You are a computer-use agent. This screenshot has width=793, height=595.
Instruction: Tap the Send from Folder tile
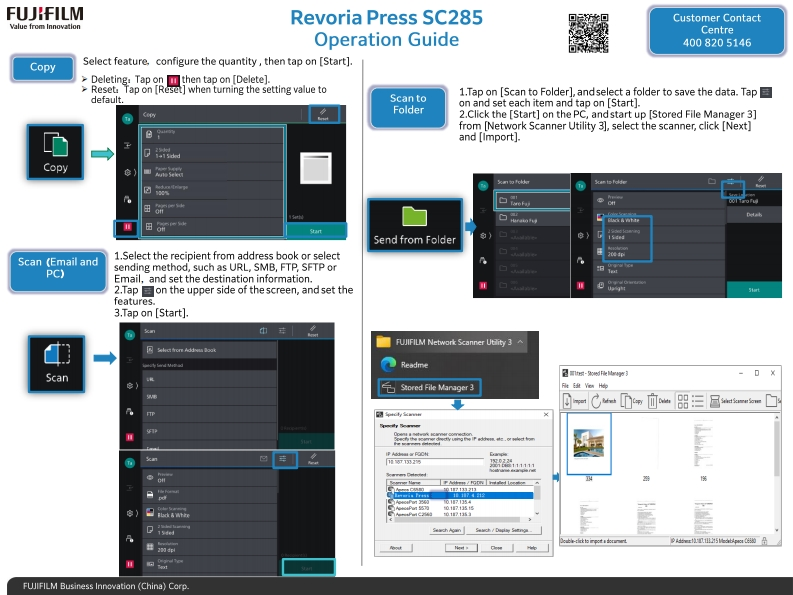point(415,225)
